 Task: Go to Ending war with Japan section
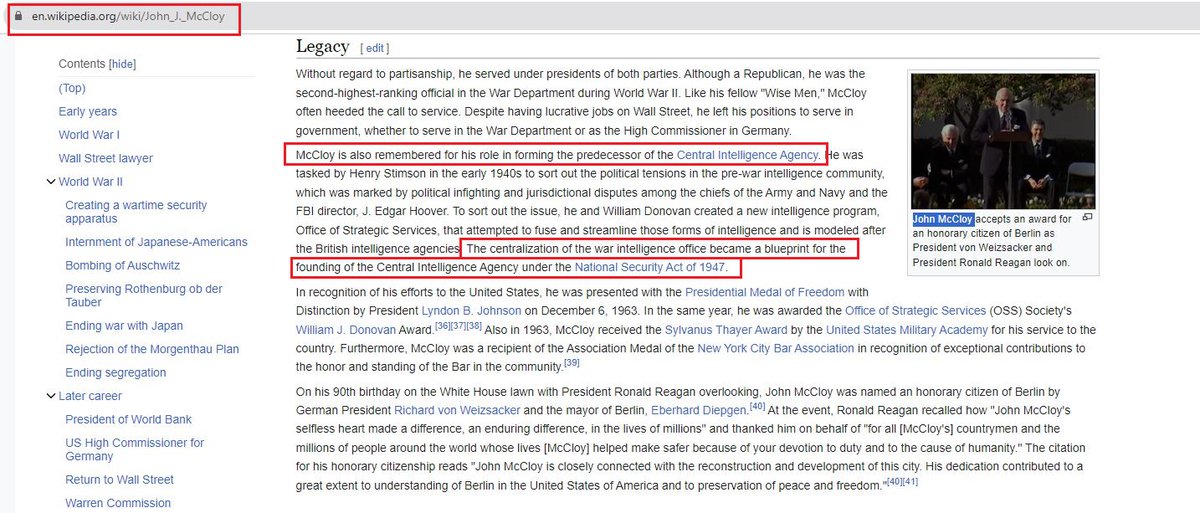click(124, 326)
